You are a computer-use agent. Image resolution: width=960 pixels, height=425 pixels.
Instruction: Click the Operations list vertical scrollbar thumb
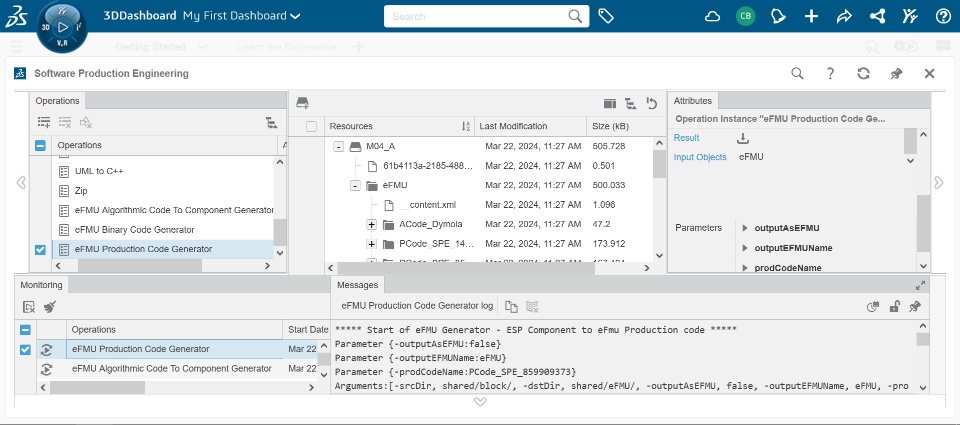(x=280, y=233)
